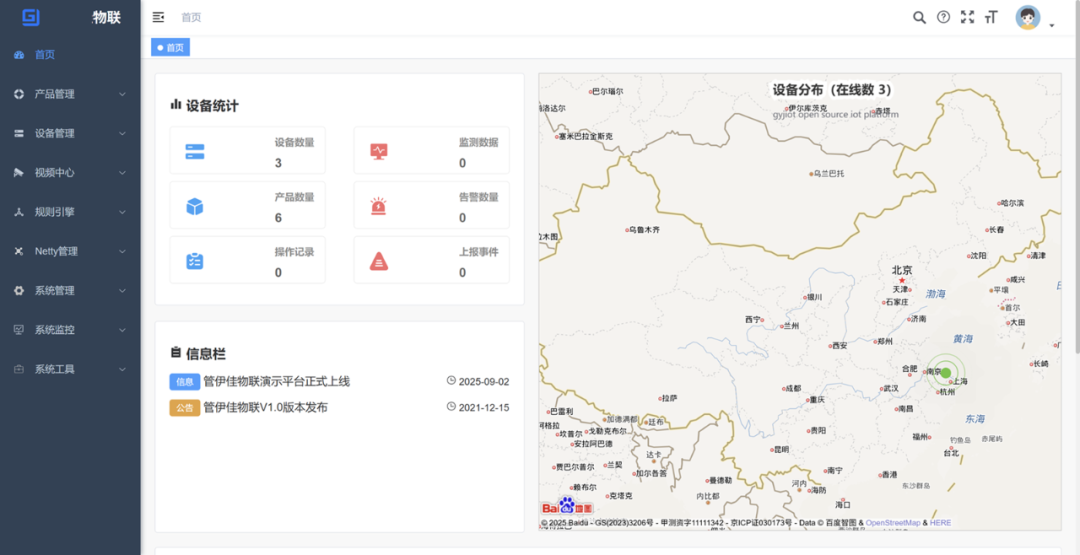Click the orange 公告 tag
Viewport: 1080px width, 555px height.
click(185, 408)
